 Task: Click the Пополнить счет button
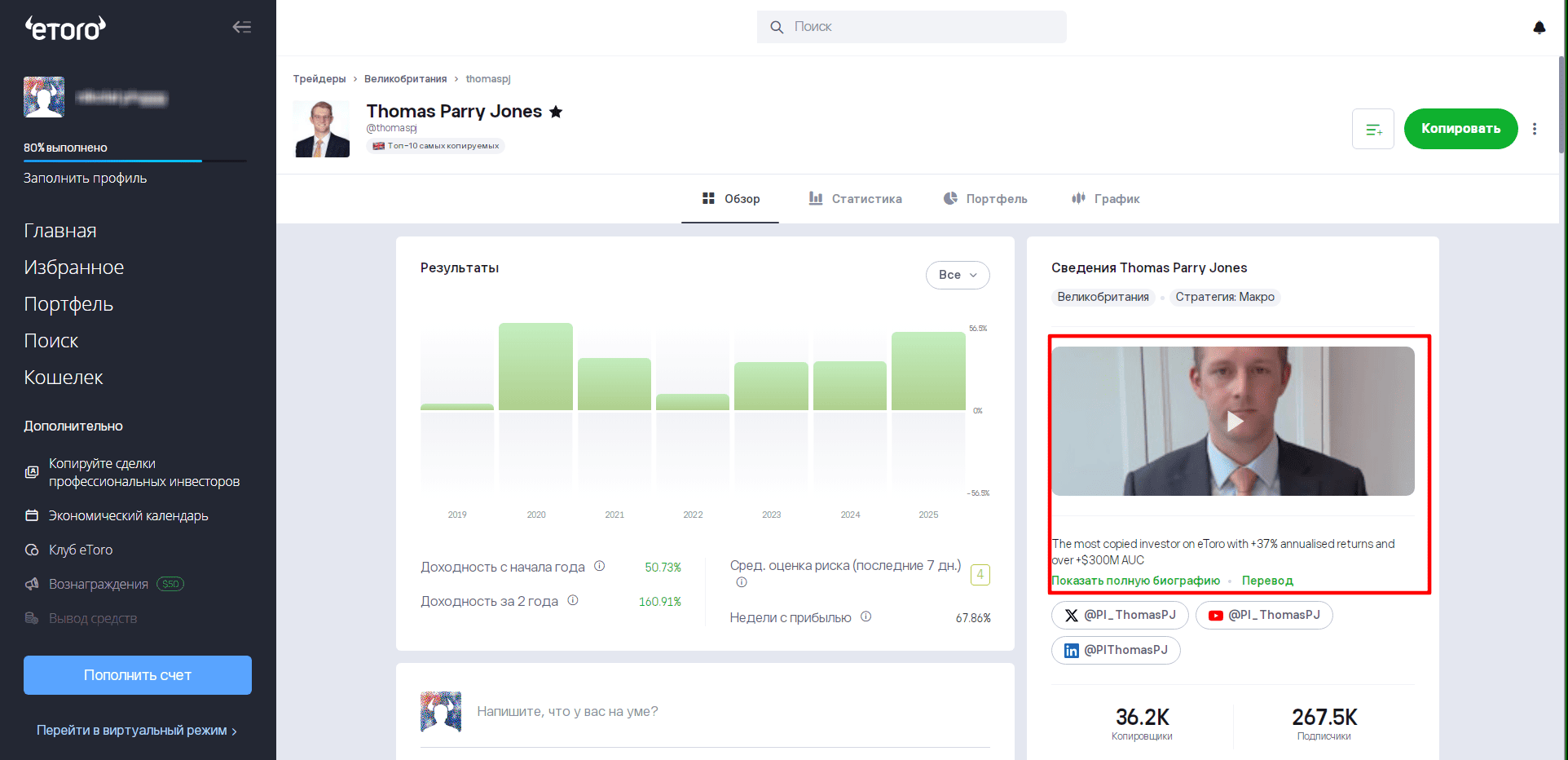click(x=138, y=675)
